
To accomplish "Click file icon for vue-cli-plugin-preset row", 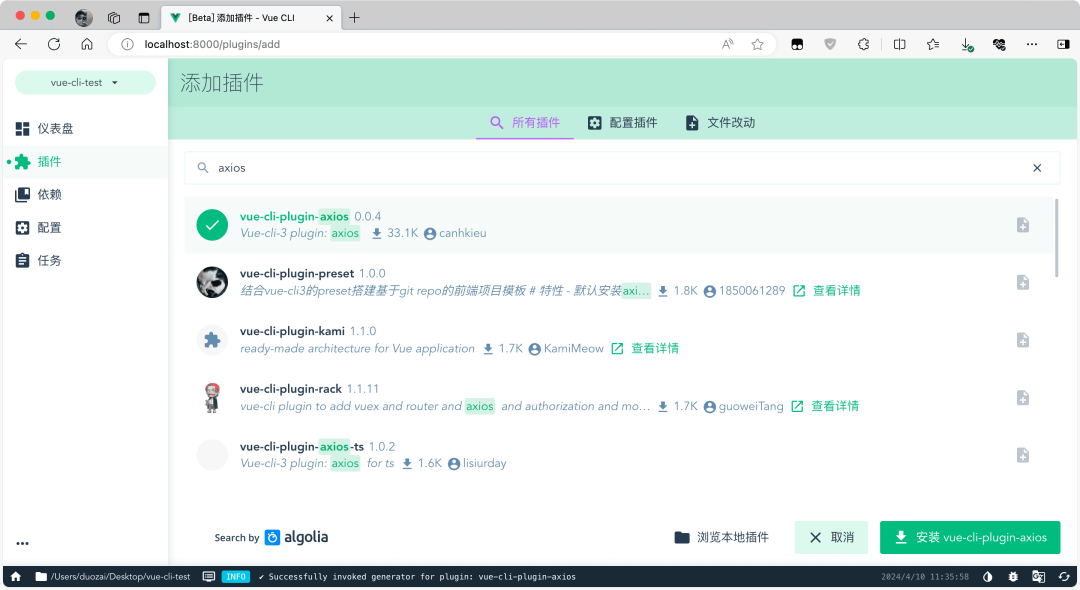I will [1023, 282].
